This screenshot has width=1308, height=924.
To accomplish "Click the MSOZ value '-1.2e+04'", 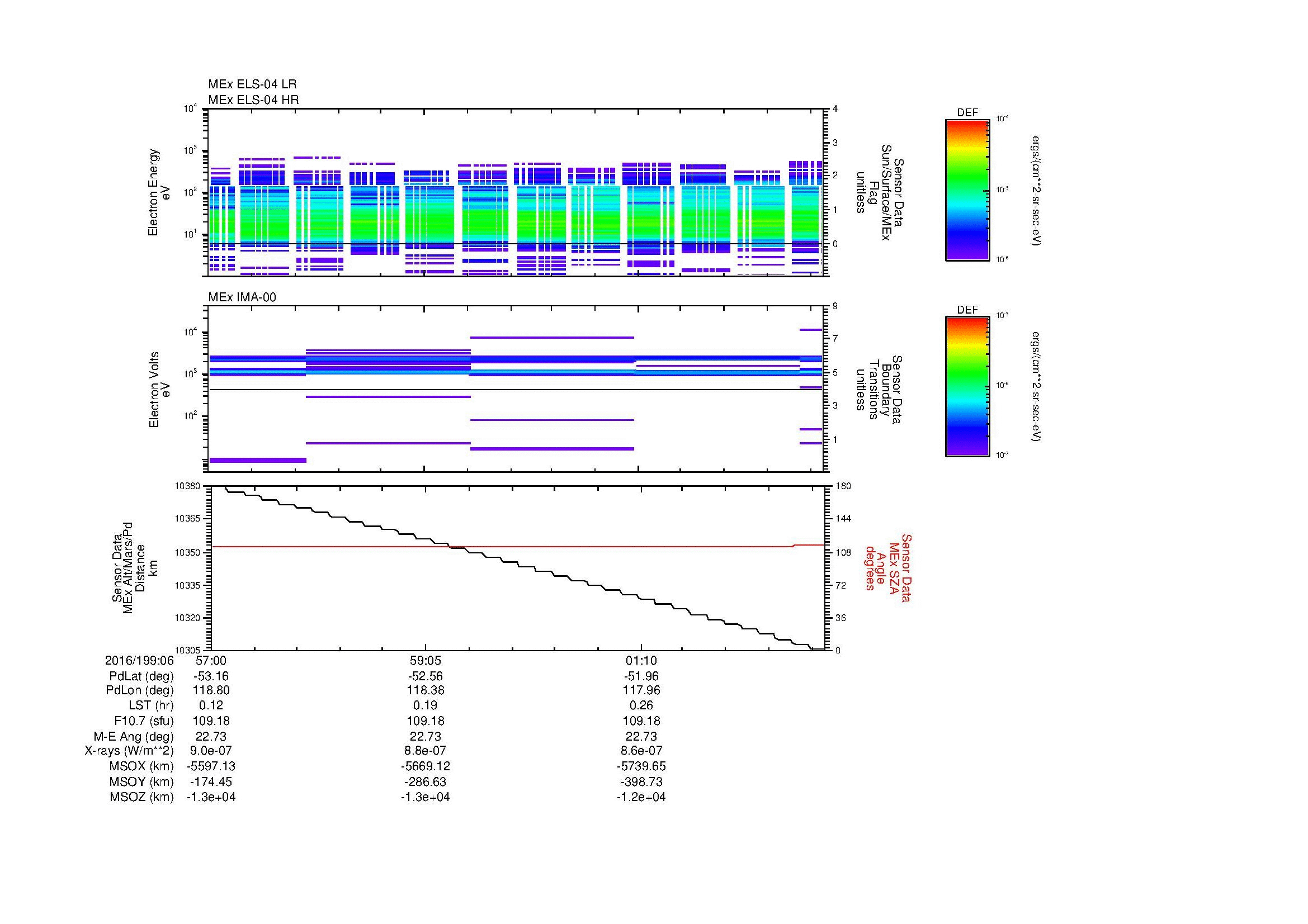I will click(x=641, y=798).
